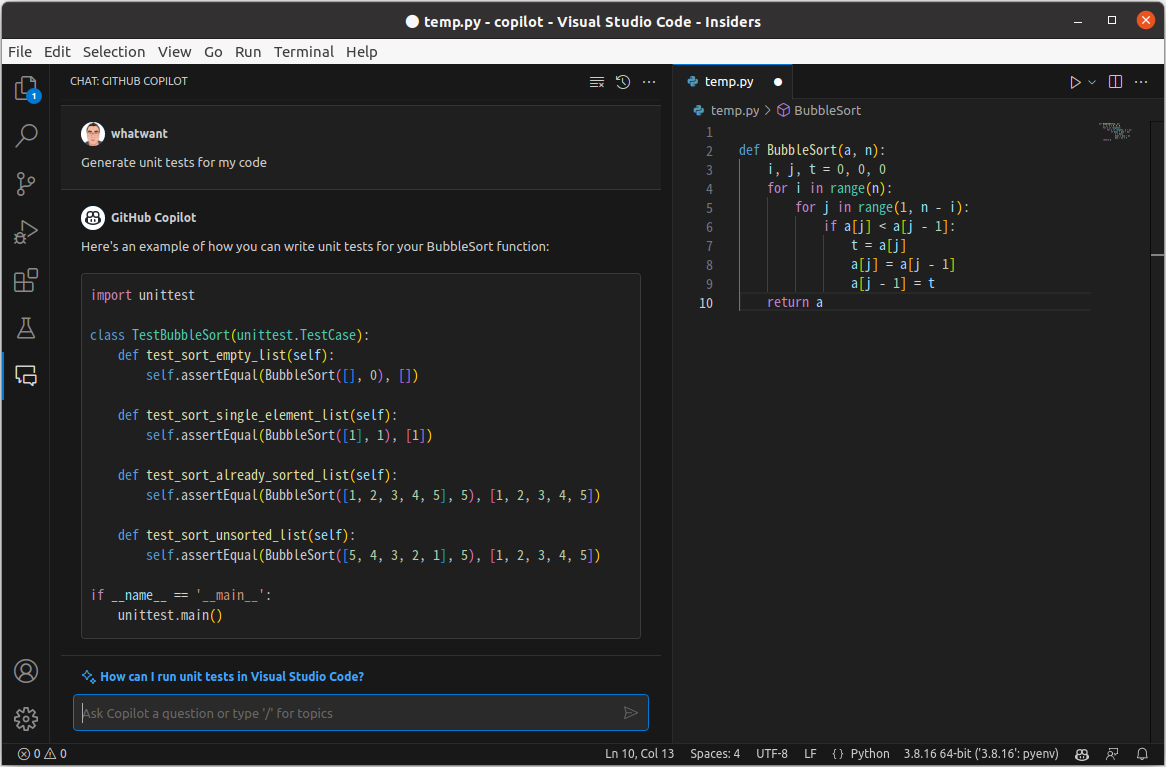Run the Python file with play button
The width and height of the screenshot is (1166, 767).
coord(1075,82)
